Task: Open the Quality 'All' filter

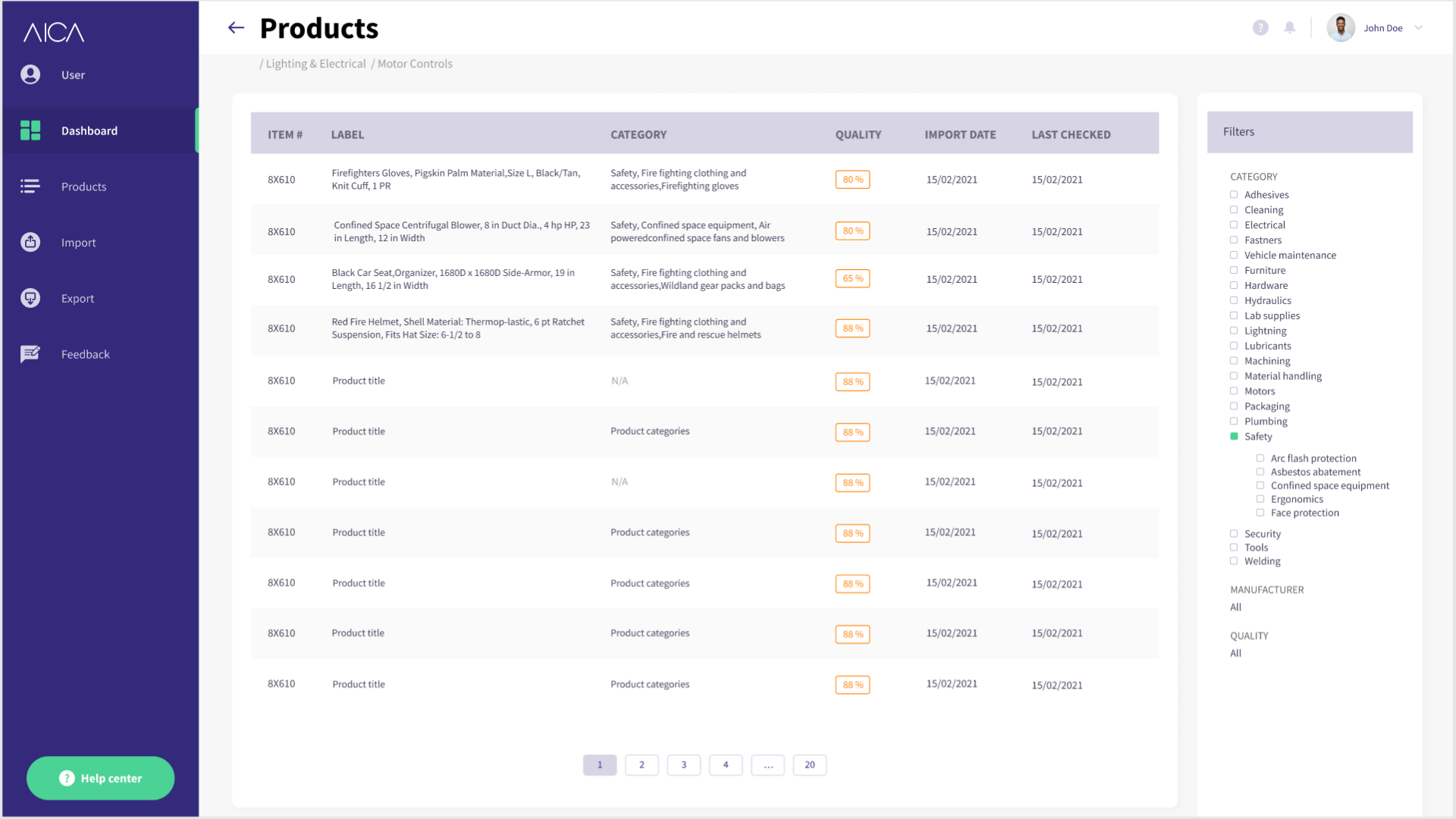Action: pos(1235,653)
